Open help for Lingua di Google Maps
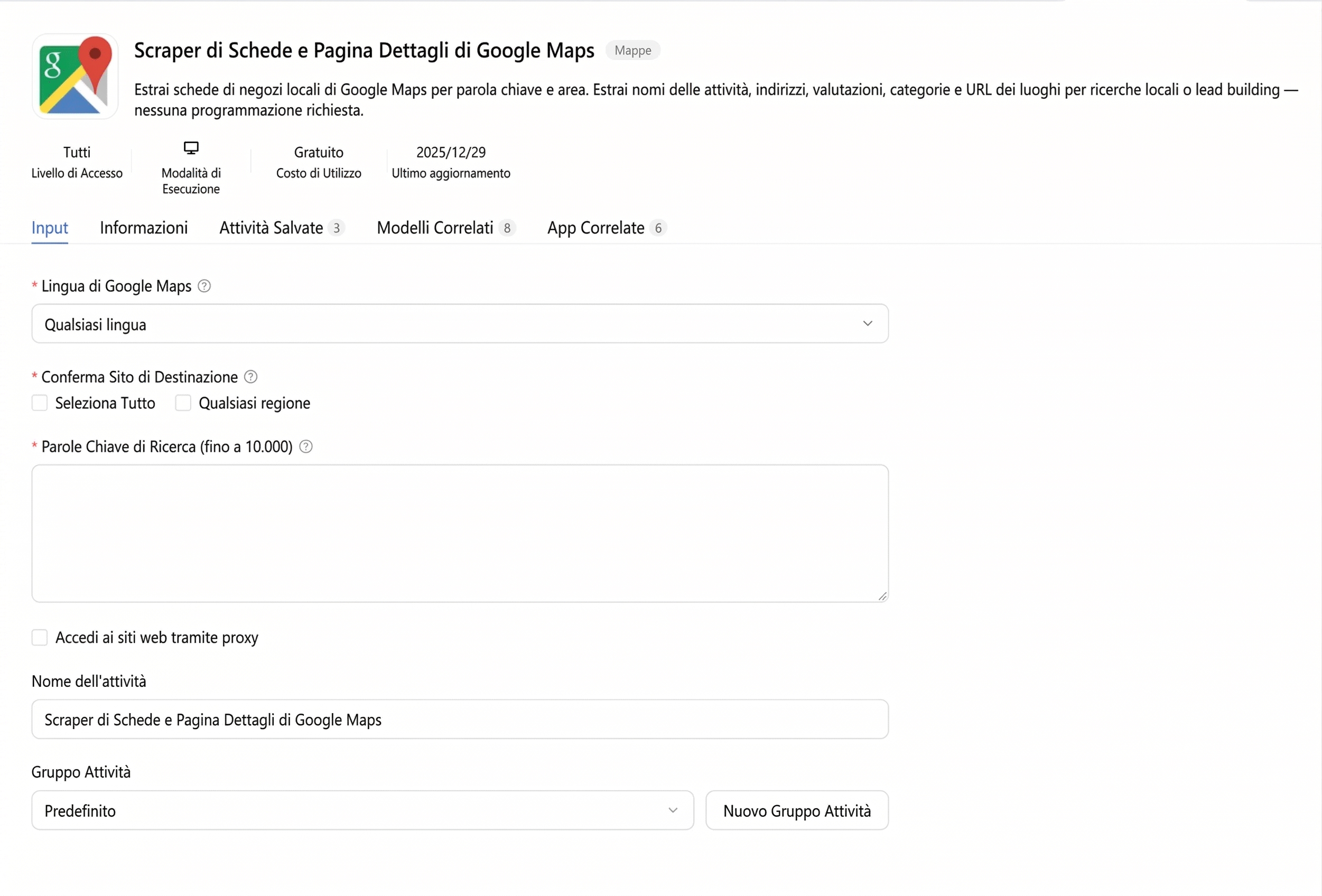The image size is (1322, 896). [204, 286]
